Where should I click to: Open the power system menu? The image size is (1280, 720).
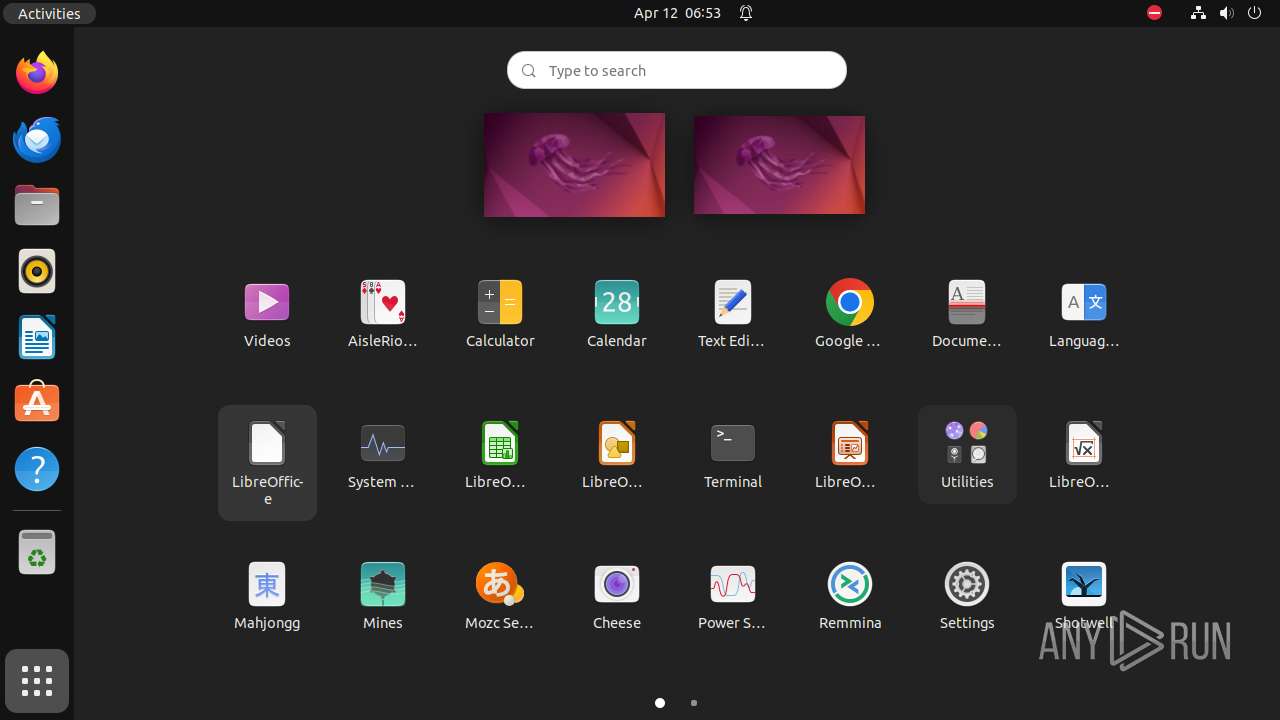coord(1256,13)
